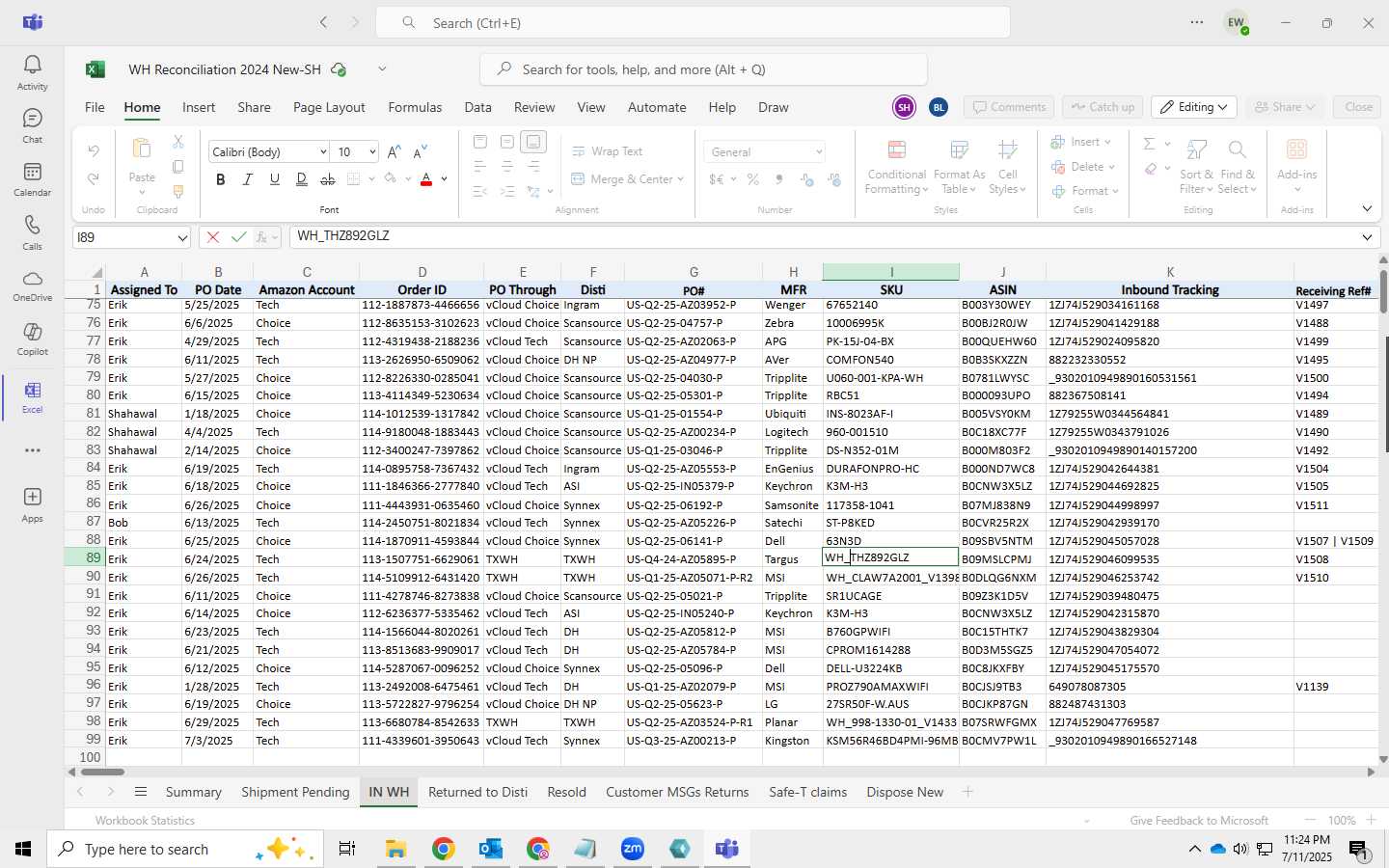This screenshot has width=1389, height=868.
Task: Decrease font size with the small A icon
Action: click(x=420, y=152)
